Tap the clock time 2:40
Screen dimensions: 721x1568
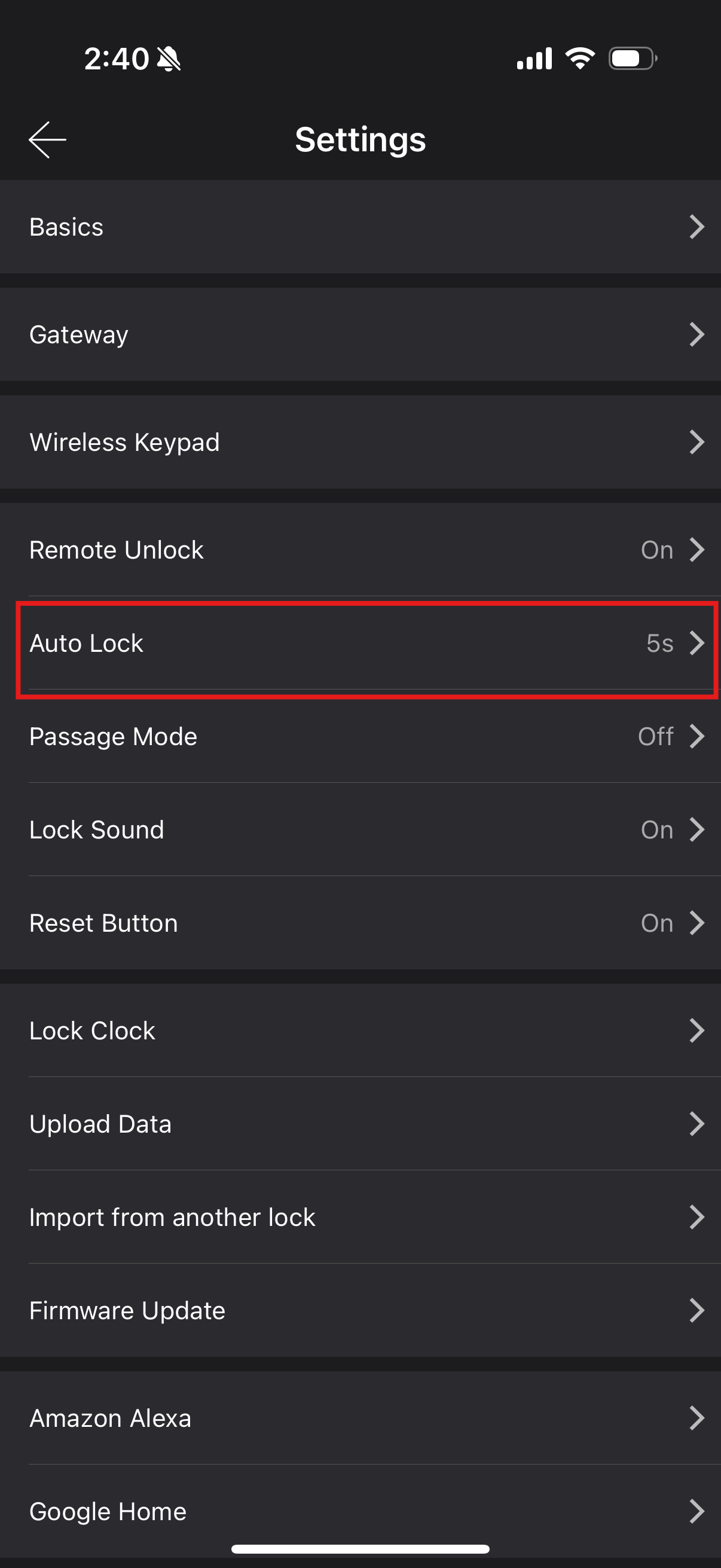click(x=116, y=59)
